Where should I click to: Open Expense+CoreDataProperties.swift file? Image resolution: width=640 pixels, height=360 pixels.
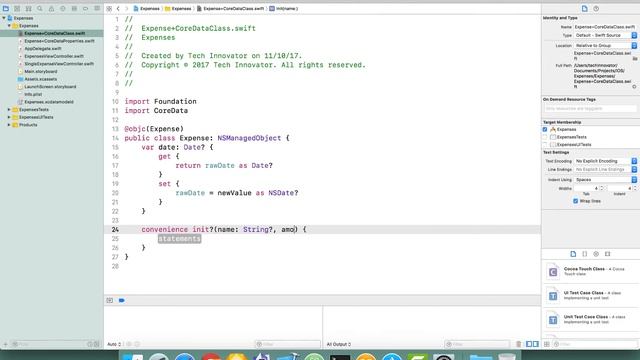click(59, 41)
